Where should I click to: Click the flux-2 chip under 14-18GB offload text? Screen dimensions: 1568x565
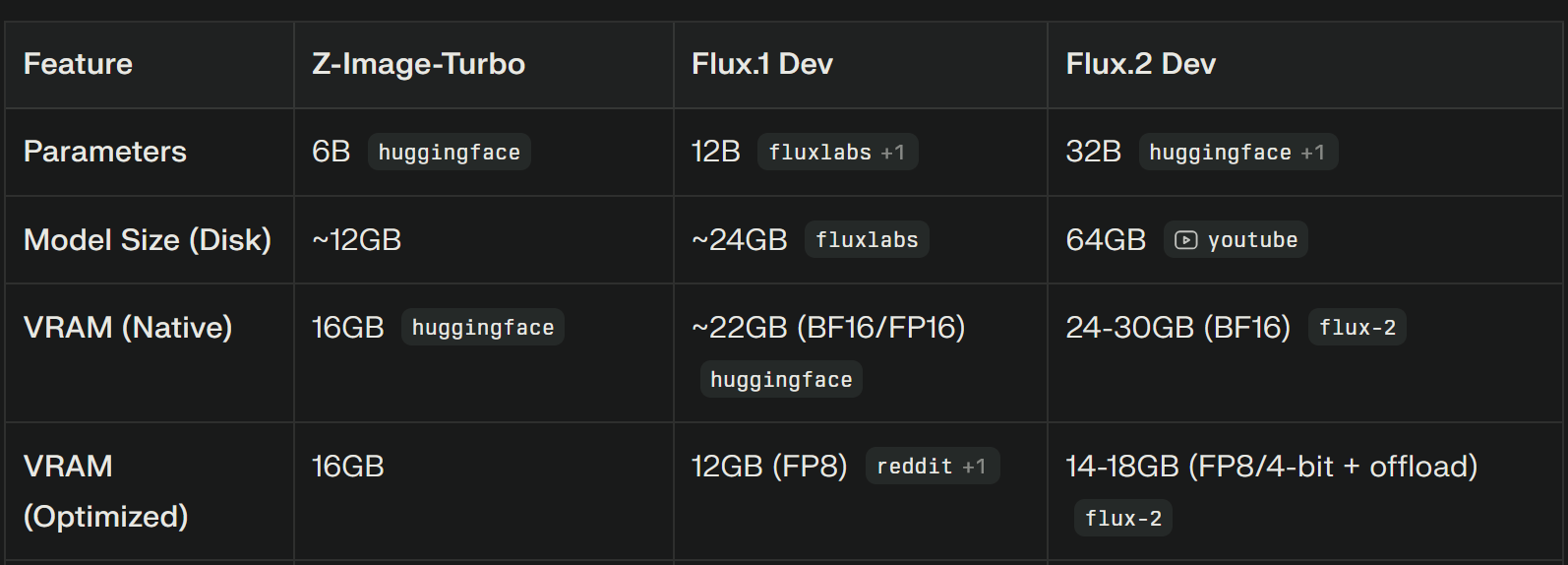pyautogui.click(x=1123, y=518)
